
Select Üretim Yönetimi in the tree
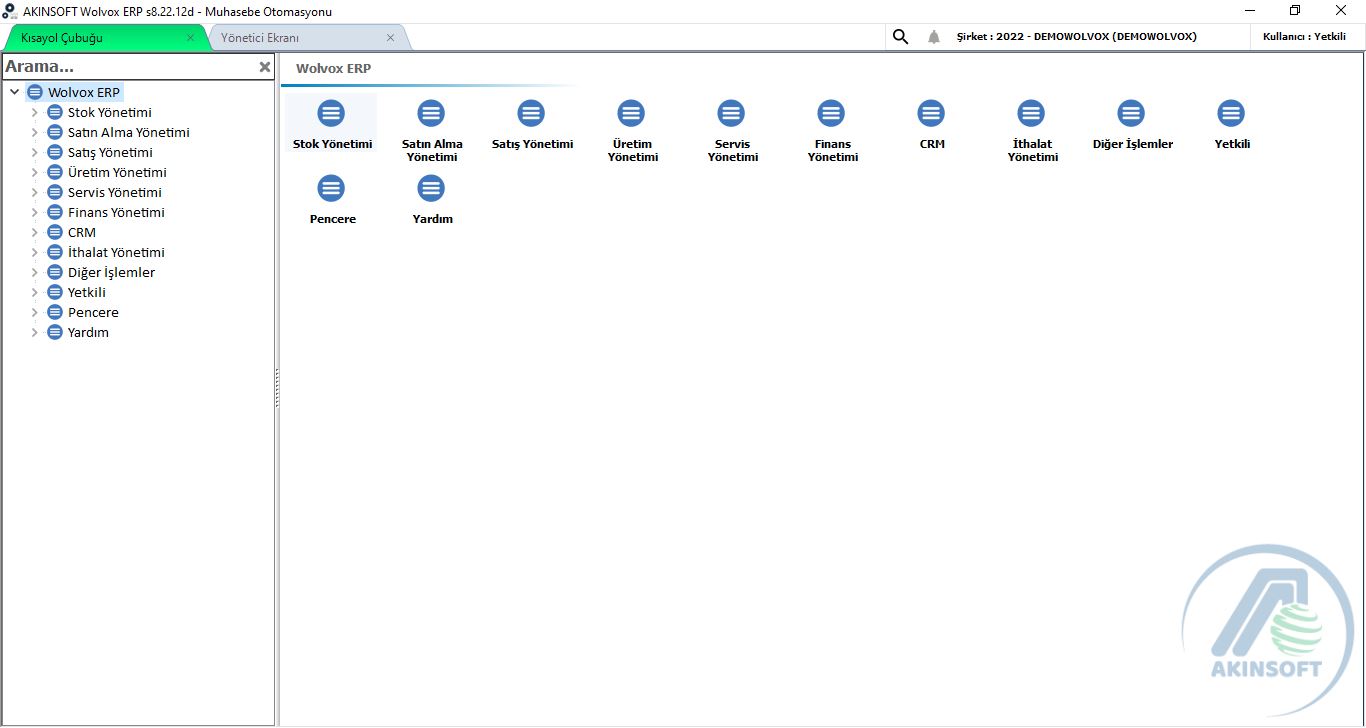[117, 172]
